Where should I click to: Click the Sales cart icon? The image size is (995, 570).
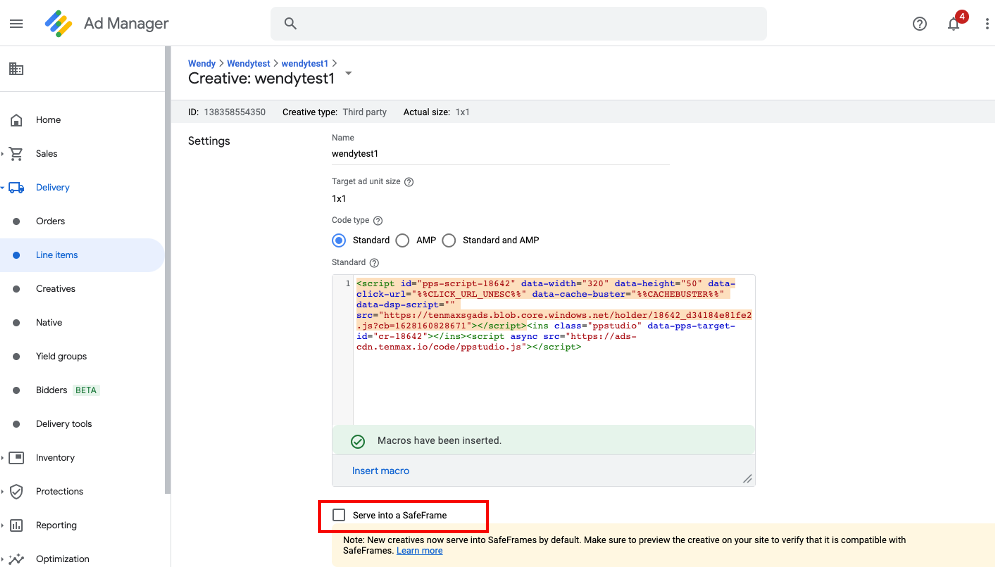[x=16, y=154]
